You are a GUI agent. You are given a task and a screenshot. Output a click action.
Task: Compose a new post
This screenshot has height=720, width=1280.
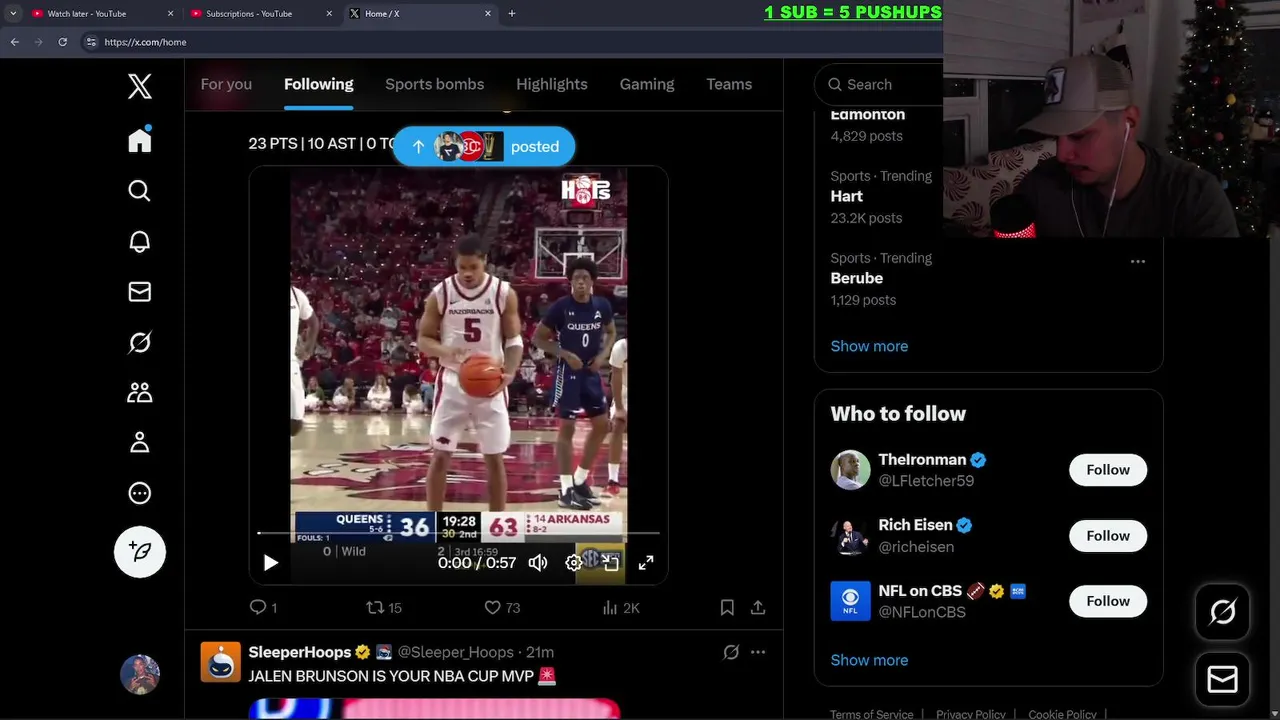[140, 552]
